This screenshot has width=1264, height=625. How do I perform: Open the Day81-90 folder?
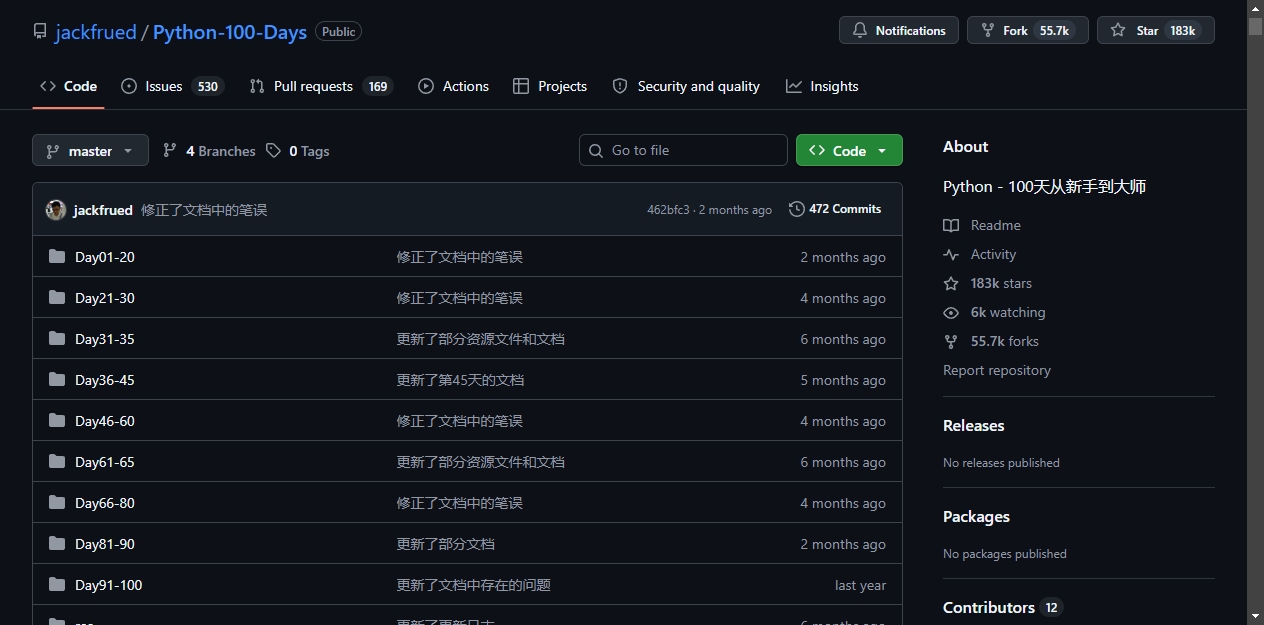[105, 544]
